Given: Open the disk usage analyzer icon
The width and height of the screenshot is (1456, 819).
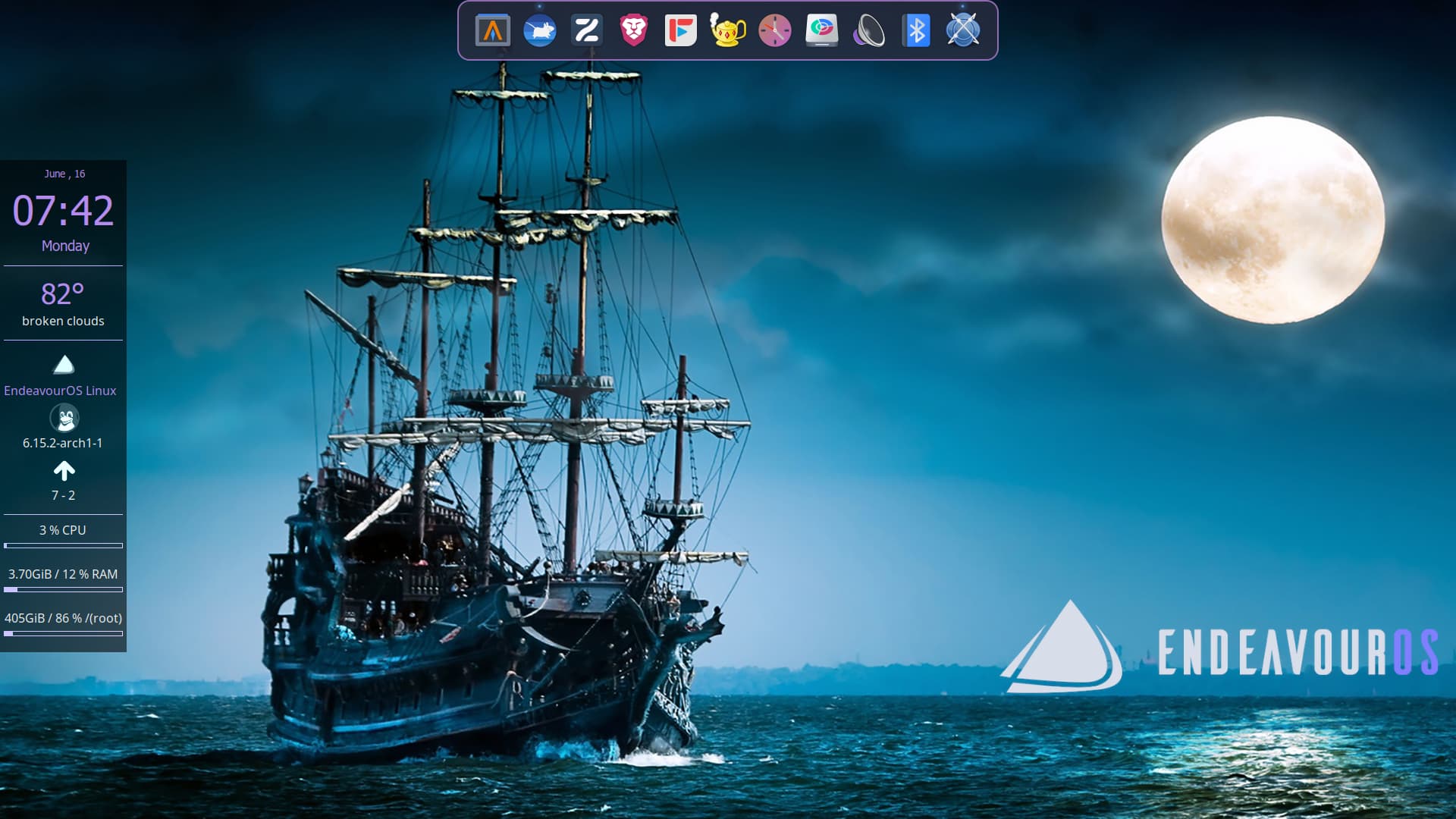Looking at the screenshot, I should [821, 31].
